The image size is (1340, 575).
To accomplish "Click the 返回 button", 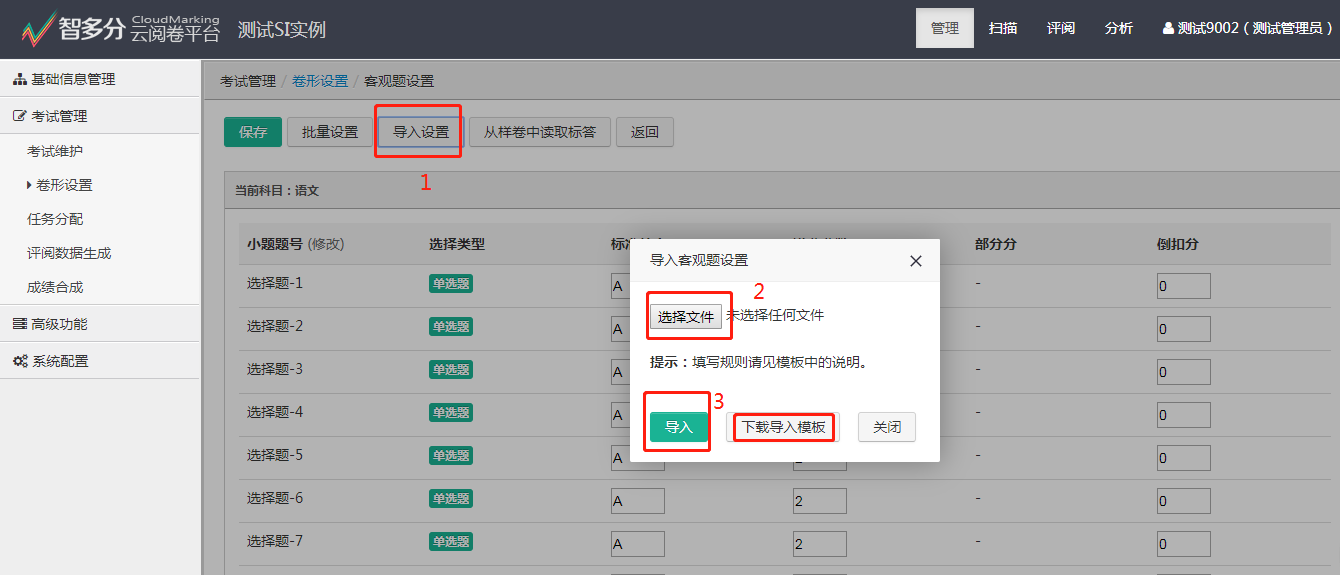I will tap(645, 132).
